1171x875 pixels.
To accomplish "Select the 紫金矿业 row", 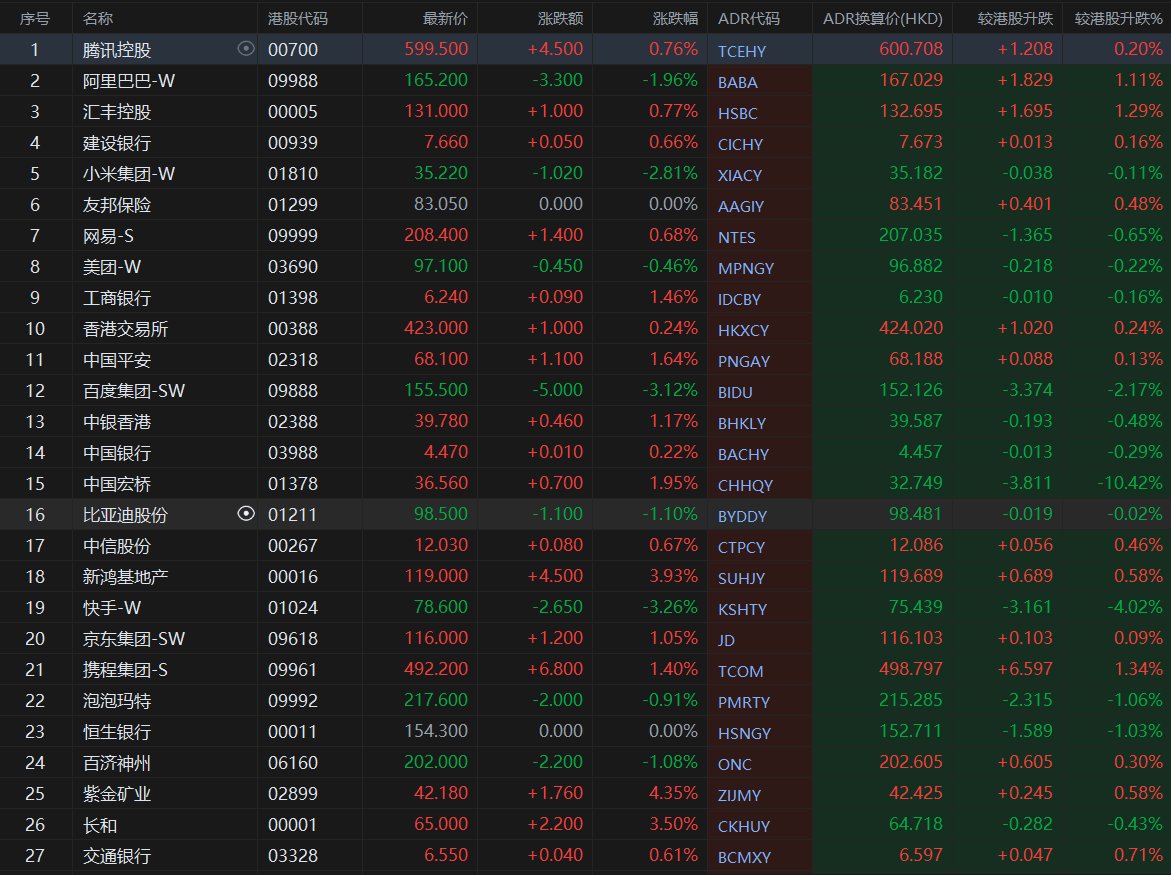I will click(117, 794).
